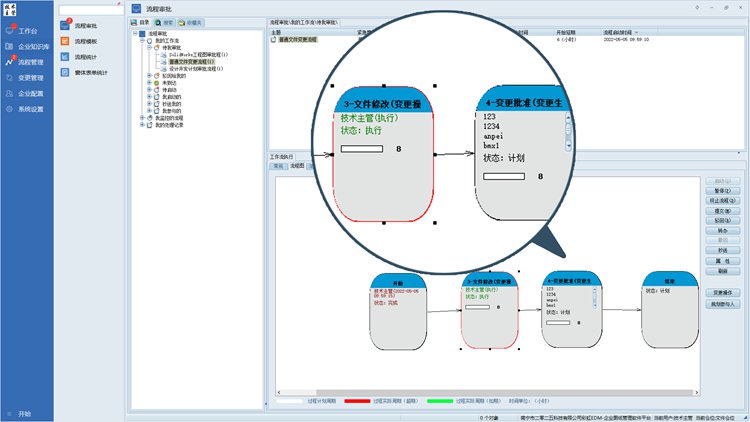
Task: Click the search input above 流程审批
Action: coord(92,9)
